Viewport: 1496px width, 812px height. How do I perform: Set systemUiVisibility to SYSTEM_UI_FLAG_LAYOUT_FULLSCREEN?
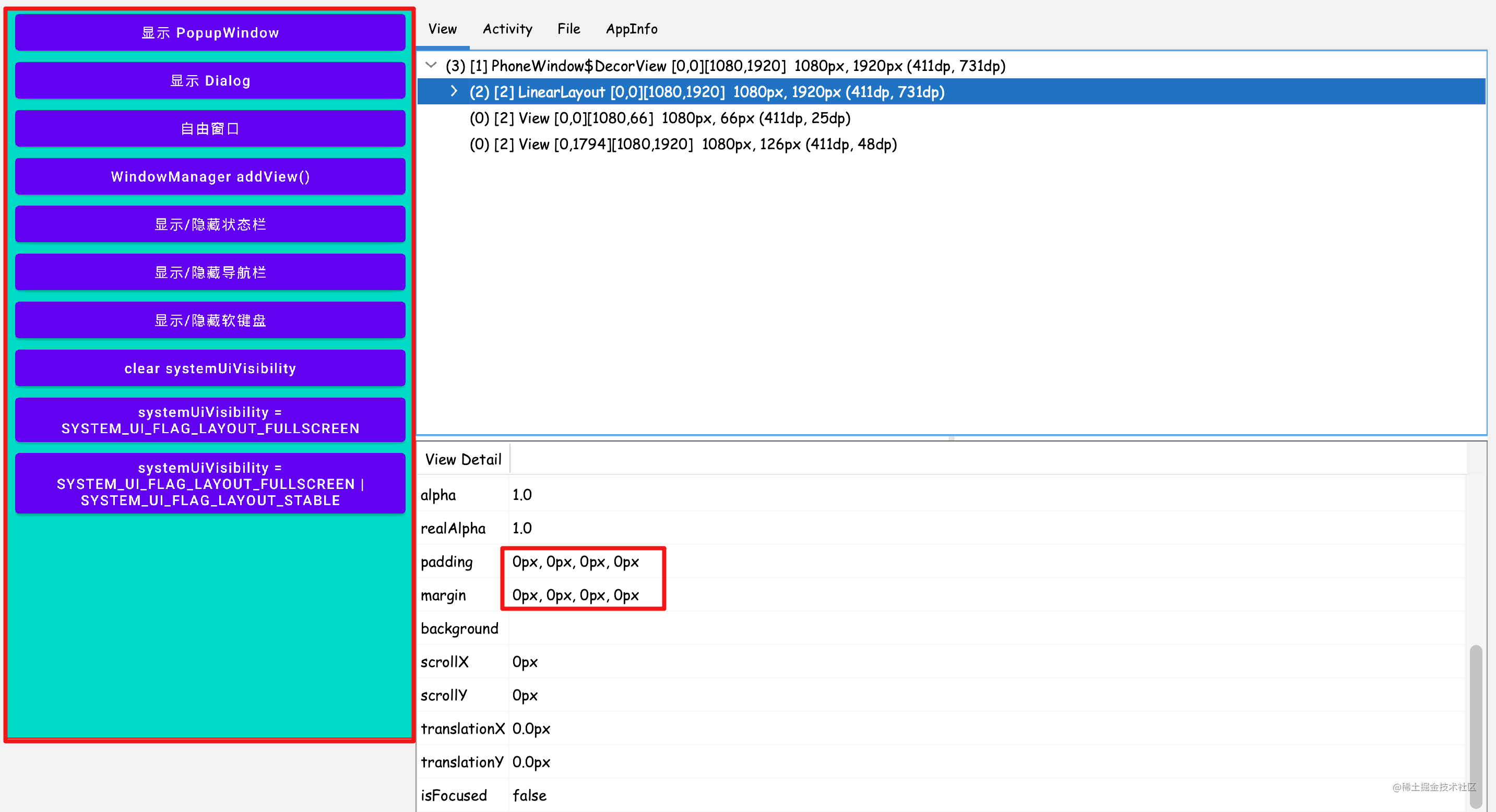[x=210, y=420]
